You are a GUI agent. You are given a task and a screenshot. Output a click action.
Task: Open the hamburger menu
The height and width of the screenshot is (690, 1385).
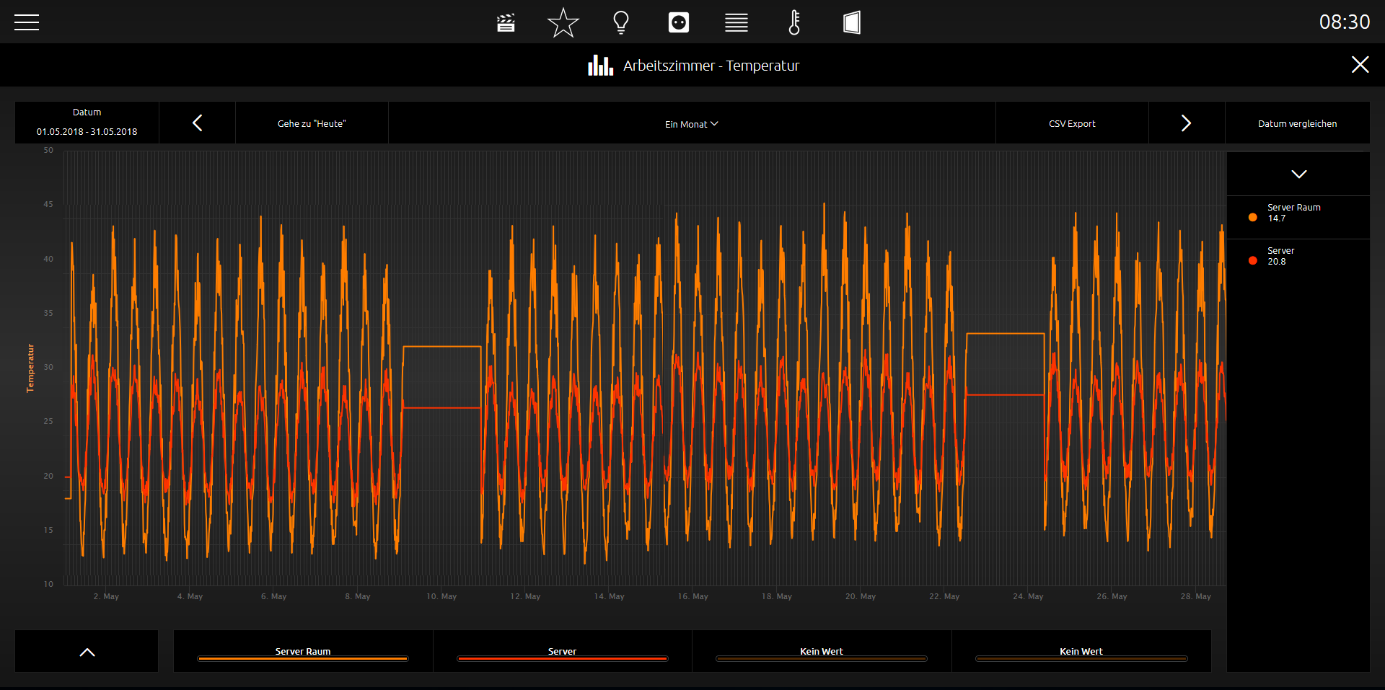point(27,22)
